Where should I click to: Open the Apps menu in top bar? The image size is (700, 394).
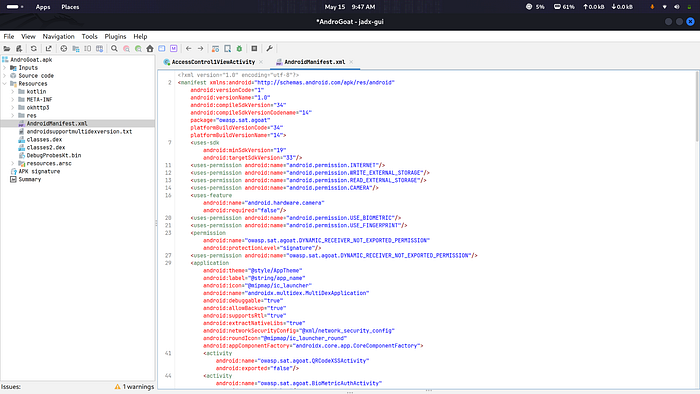(x=43, y=7)
